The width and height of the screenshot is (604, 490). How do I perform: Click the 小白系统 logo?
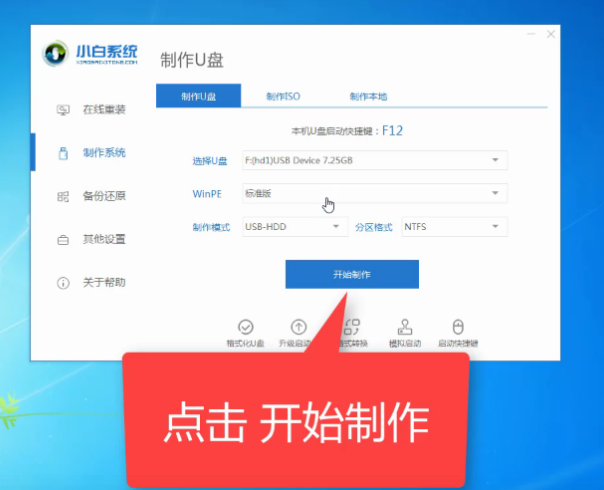90,55
